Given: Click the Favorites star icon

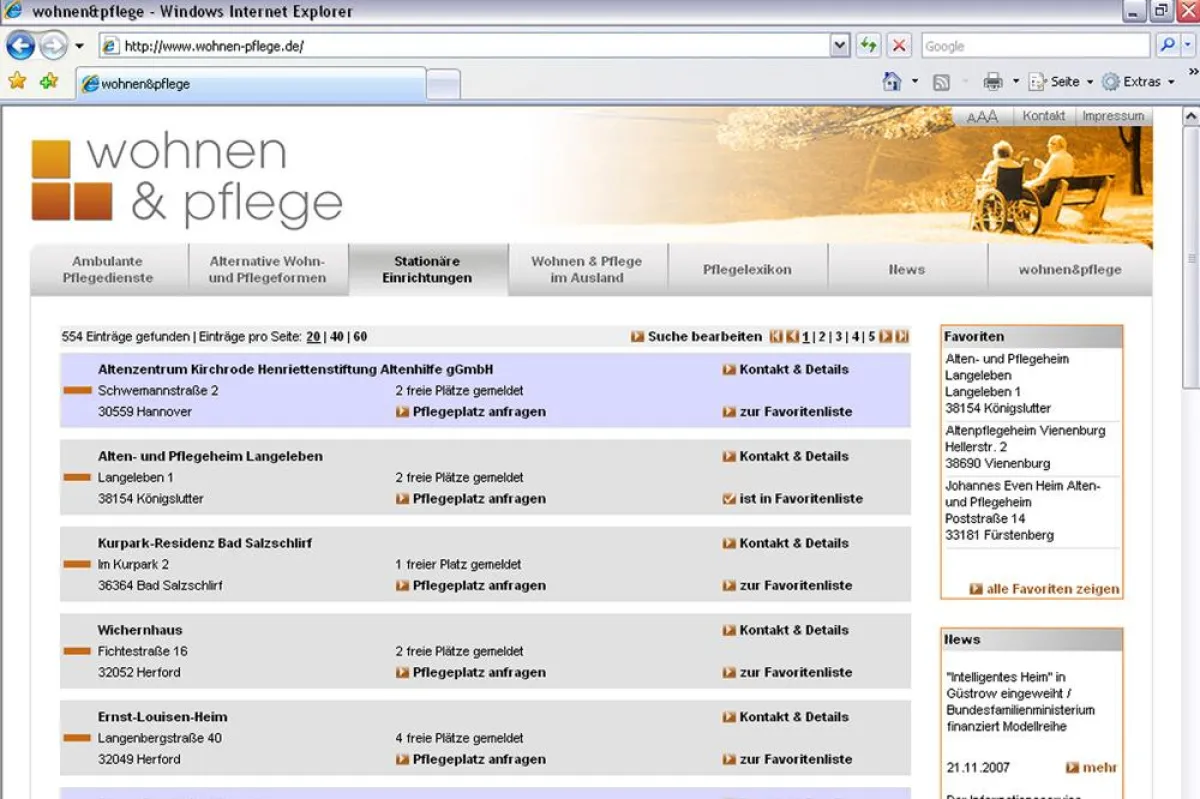Looking at the screenshot, I should tap(17, 82).
